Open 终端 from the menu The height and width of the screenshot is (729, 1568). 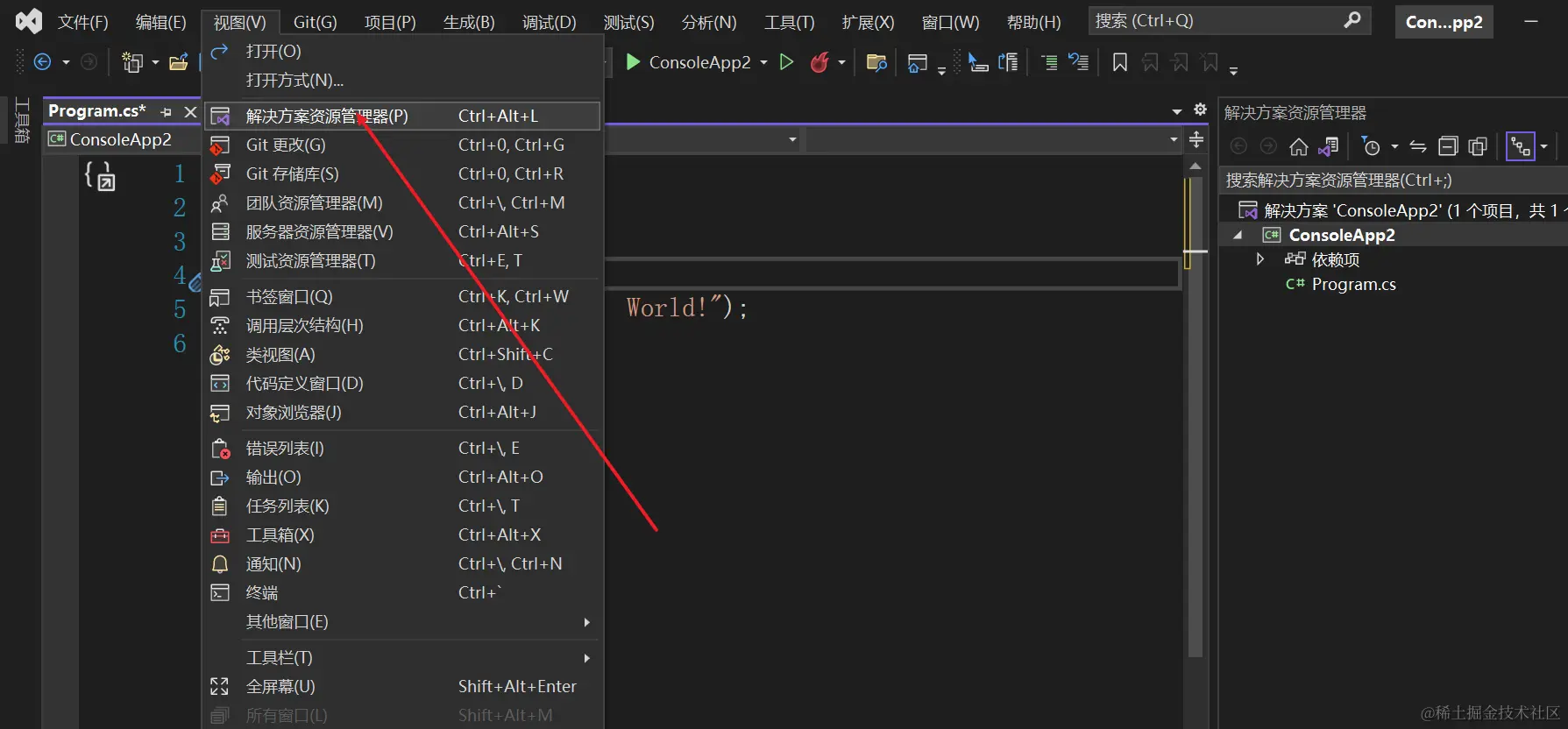[x=402, y=593]
